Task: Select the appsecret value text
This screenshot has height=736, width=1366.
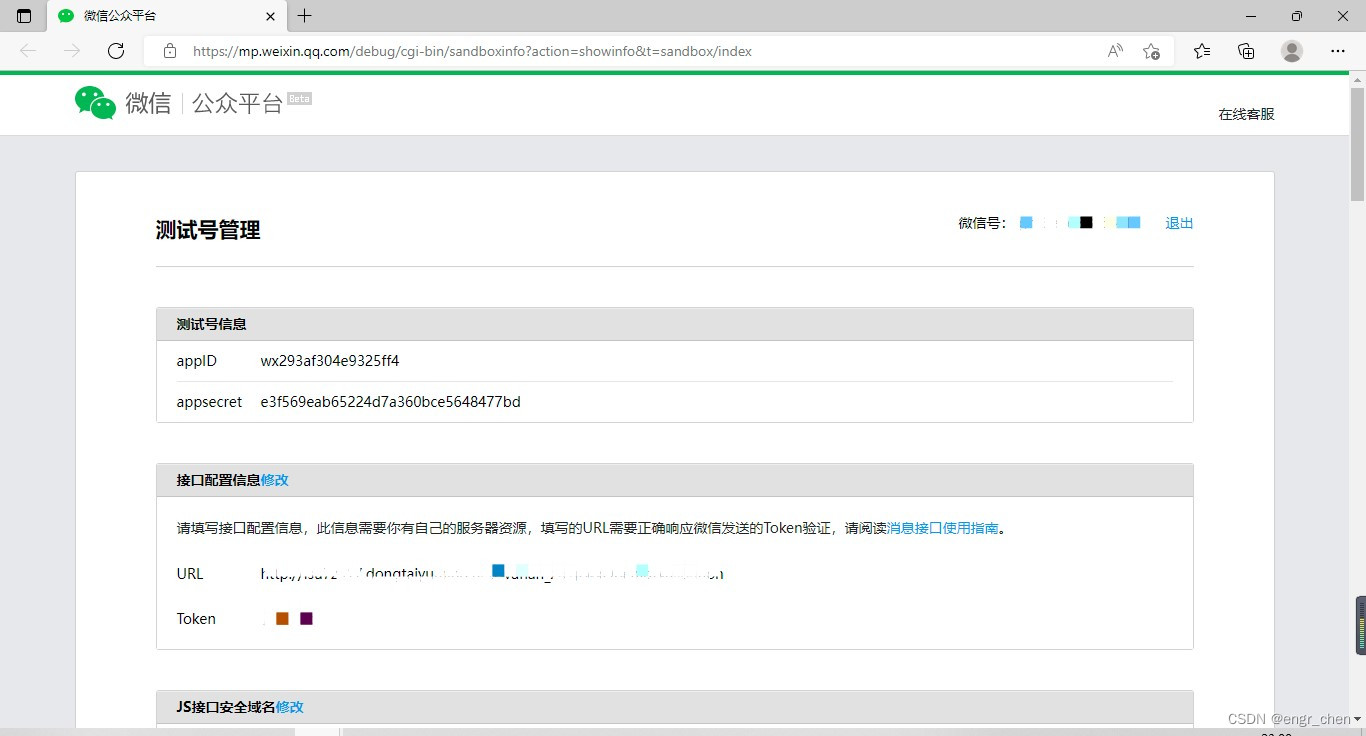Action: pos(390,402)
